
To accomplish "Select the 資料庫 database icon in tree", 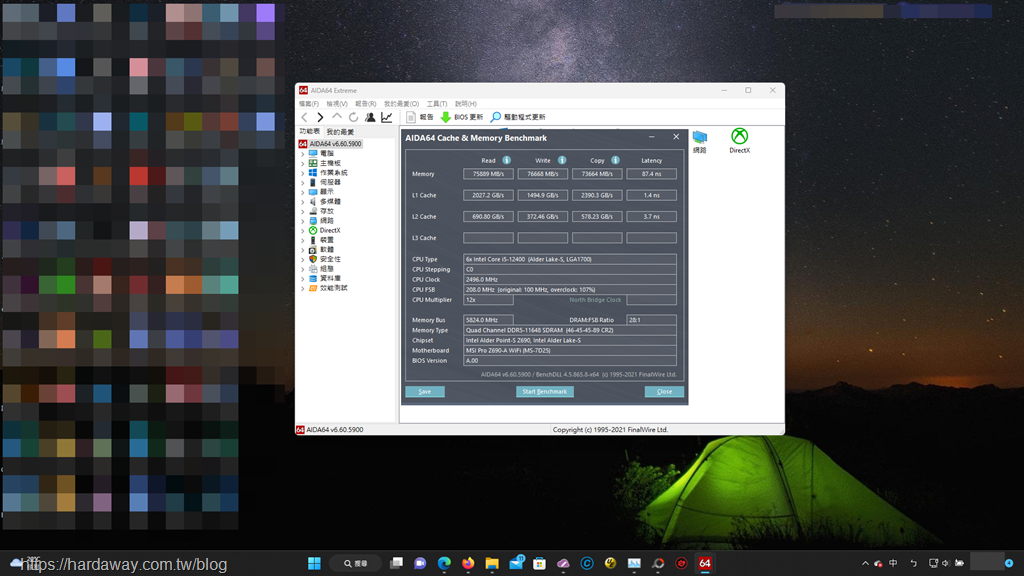I will pyautogui.click(x=313, y=278).
